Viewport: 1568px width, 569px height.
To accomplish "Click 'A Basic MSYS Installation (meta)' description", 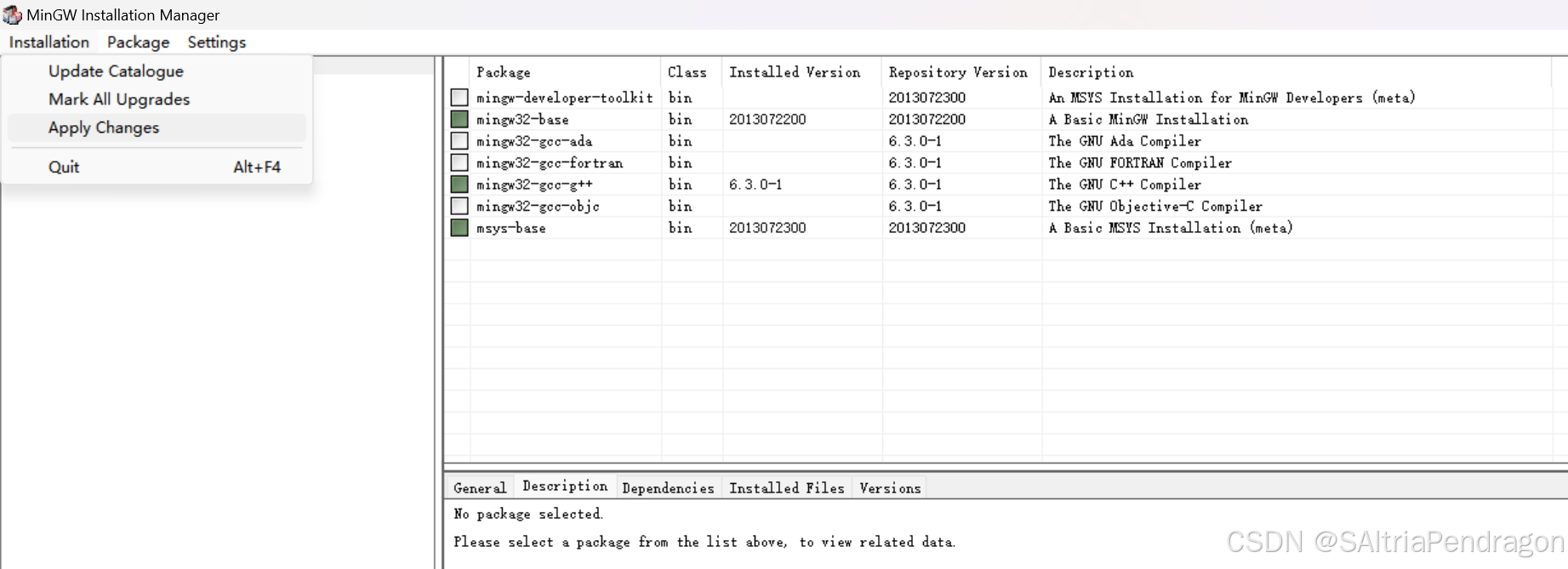I will point(1171,228).
